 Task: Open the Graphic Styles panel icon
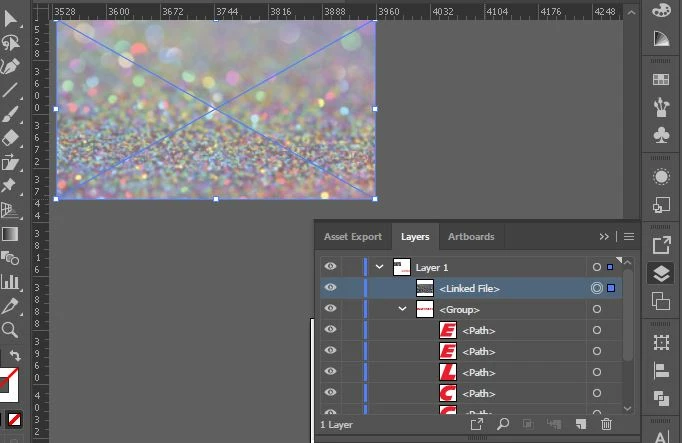pyautogui.click(x=661, y=204)
